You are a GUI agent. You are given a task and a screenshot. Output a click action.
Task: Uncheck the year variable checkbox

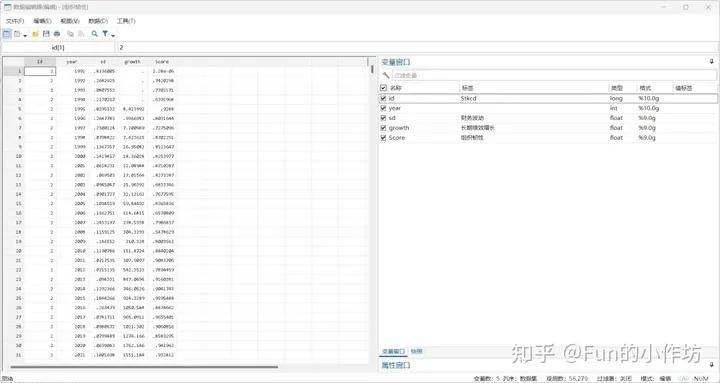pyautogui.click(x=383, y=108)
